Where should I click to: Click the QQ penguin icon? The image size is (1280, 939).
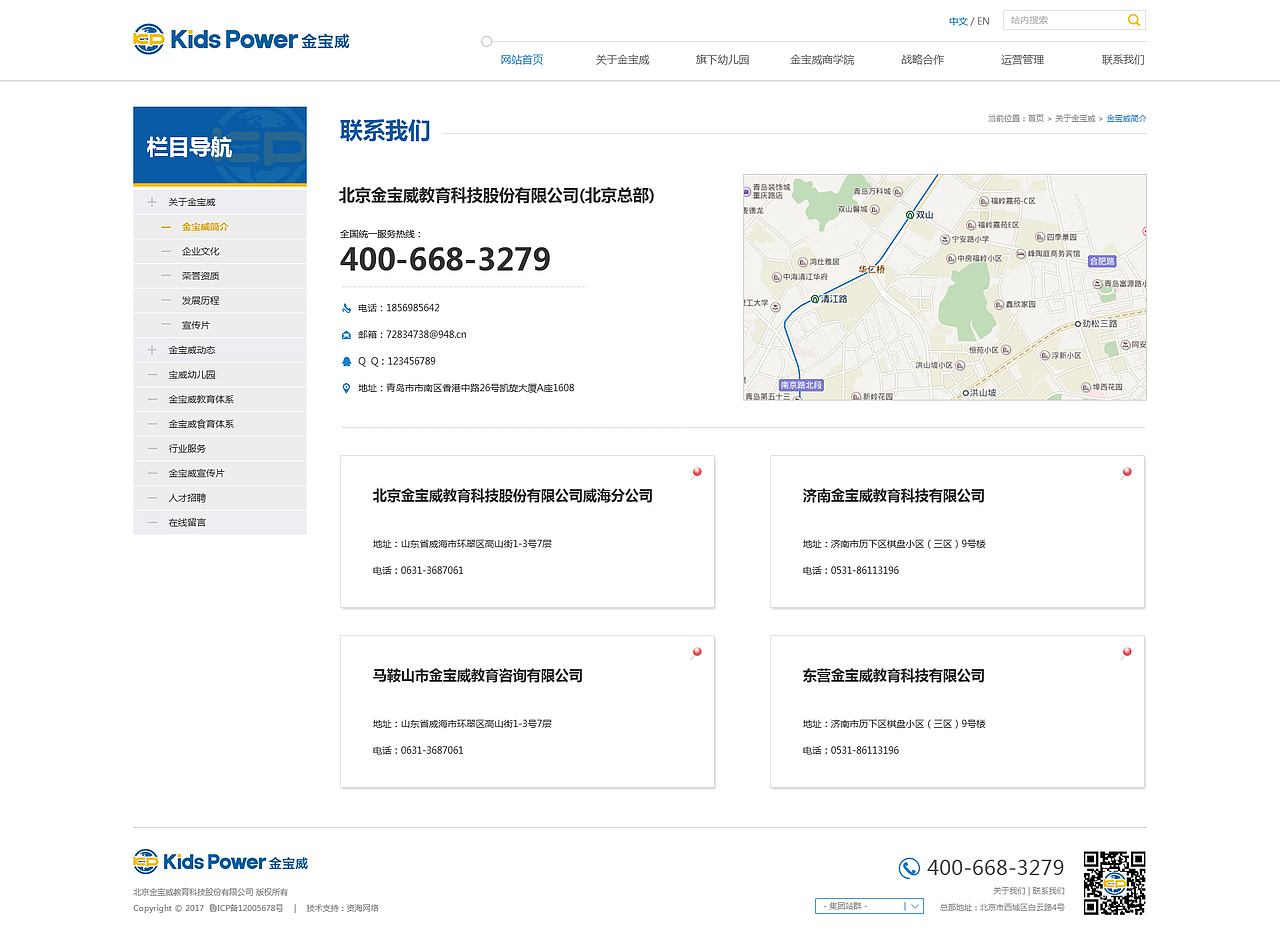tap(346, 361)
